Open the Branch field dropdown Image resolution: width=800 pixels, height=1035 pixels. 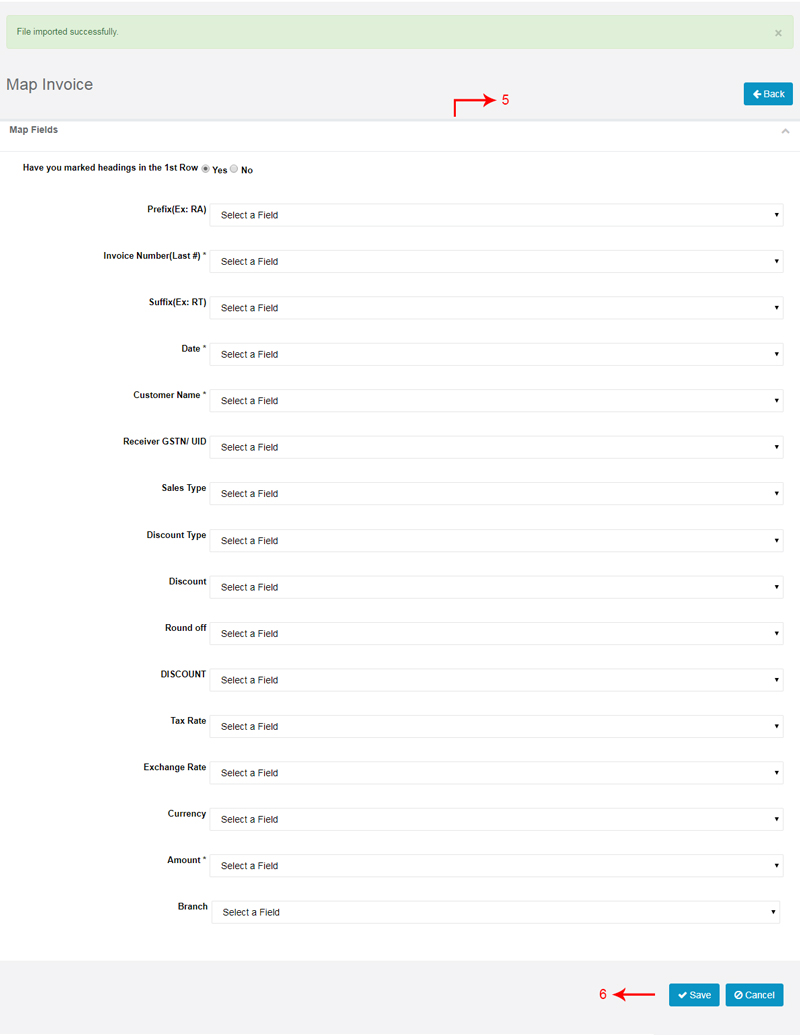click(x=496, y=912)
